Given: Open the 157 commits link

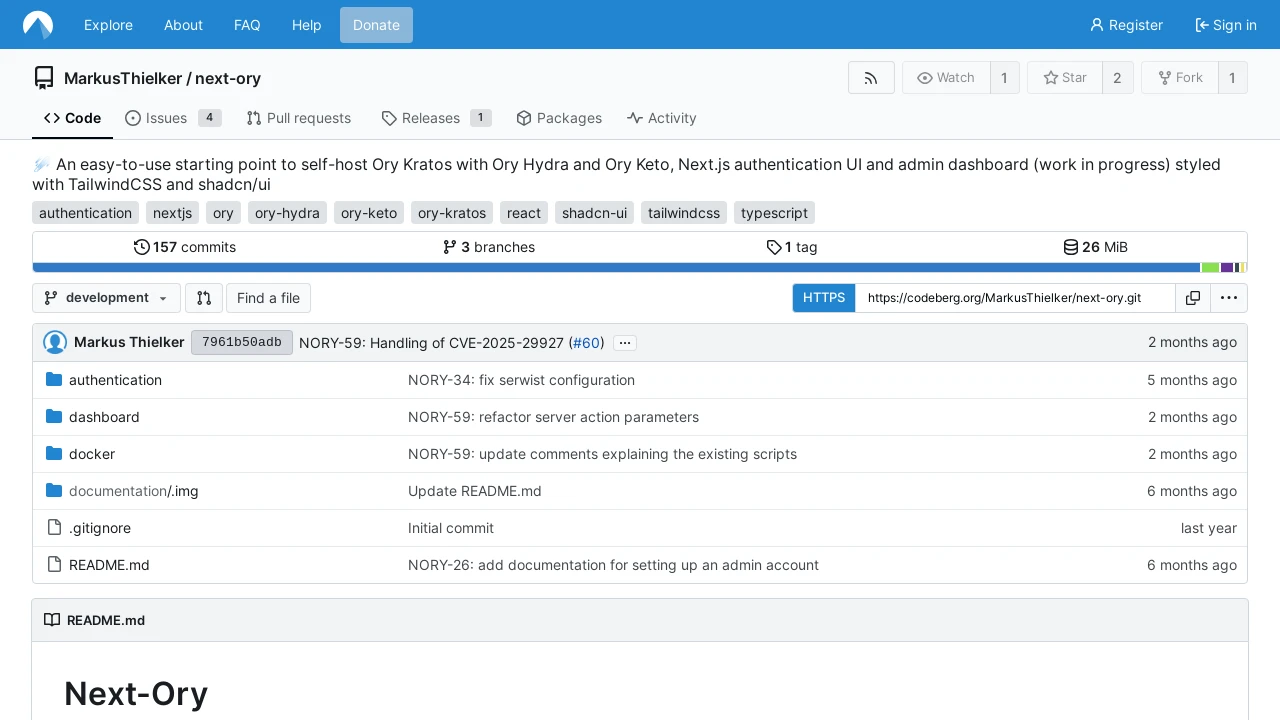Looking at the screenshot, I should [x=185, y=247].
